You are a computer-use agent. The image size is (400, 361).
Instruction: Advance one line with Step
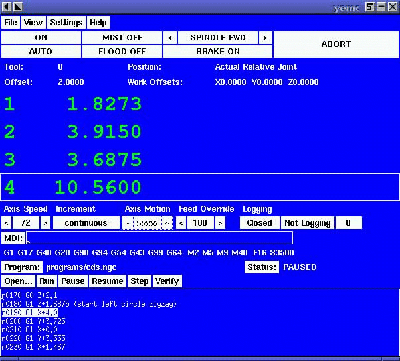139,281
